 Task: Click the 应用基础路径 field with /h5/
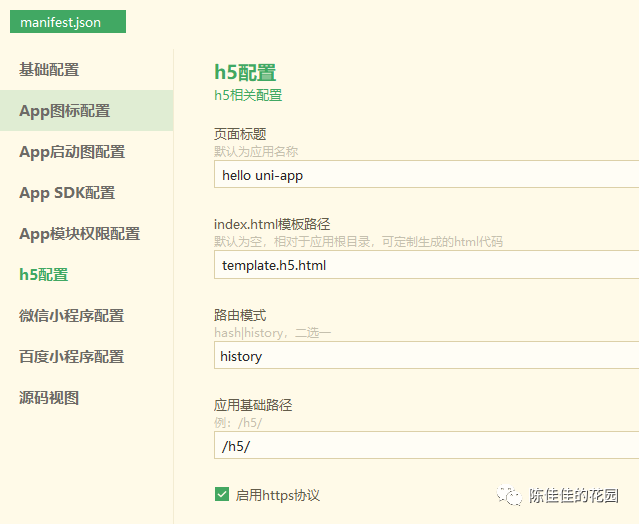click(426, 445)
